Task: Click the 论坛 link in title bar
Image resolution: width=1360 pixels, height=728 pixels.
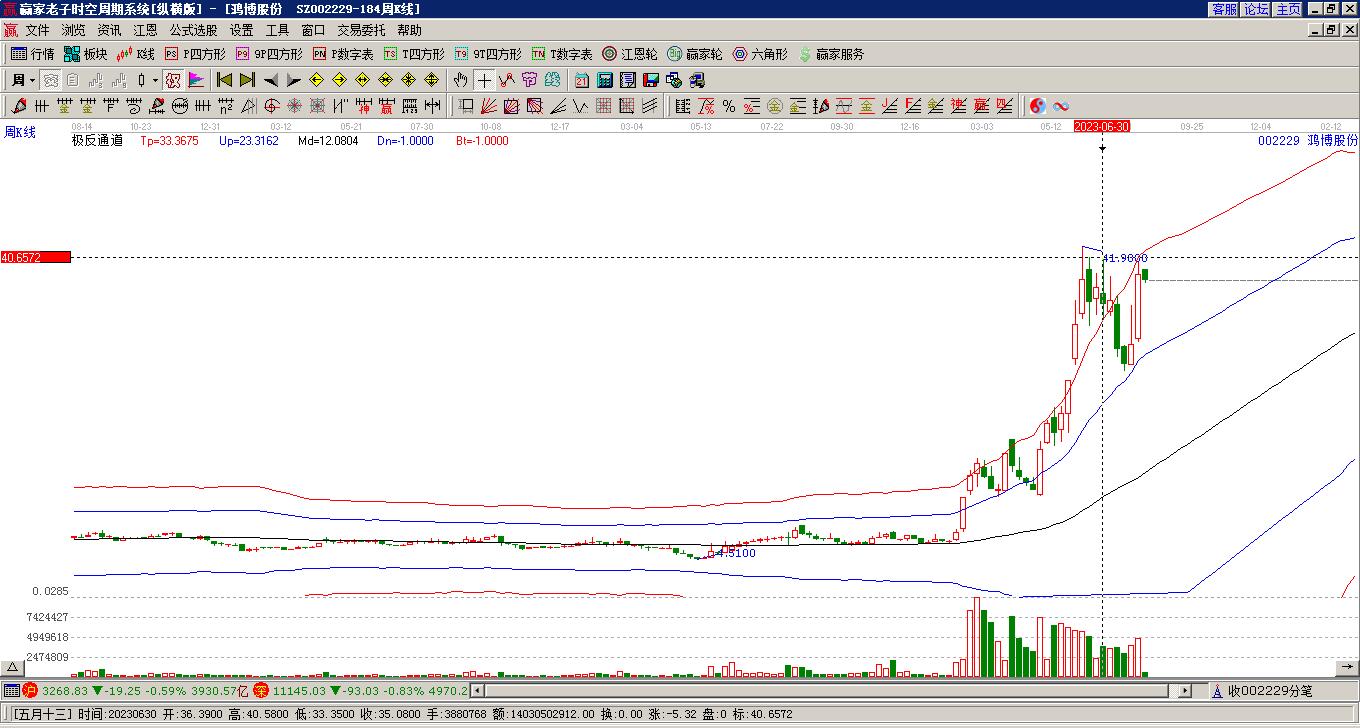Action: 1256,9
